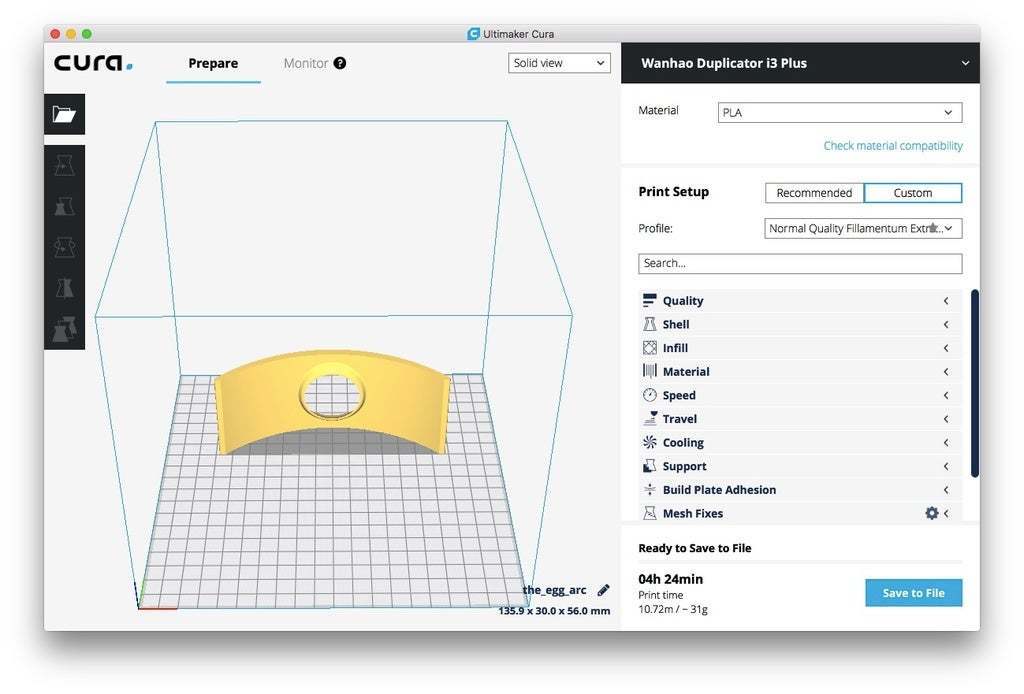
Task: Click the Support category icon
Action: [649, 466]
